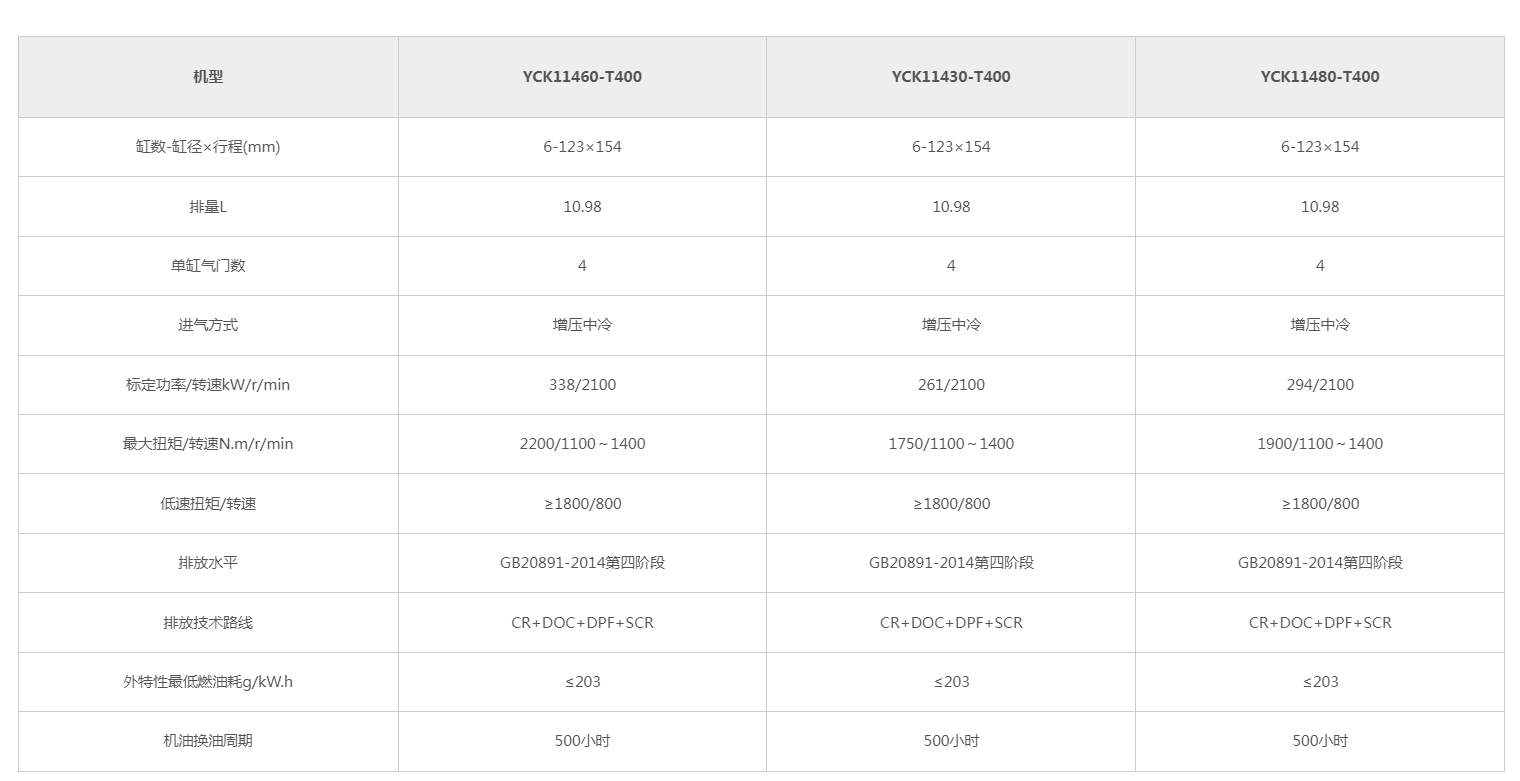Select the 排放水平 row label

tap(208, 563)
